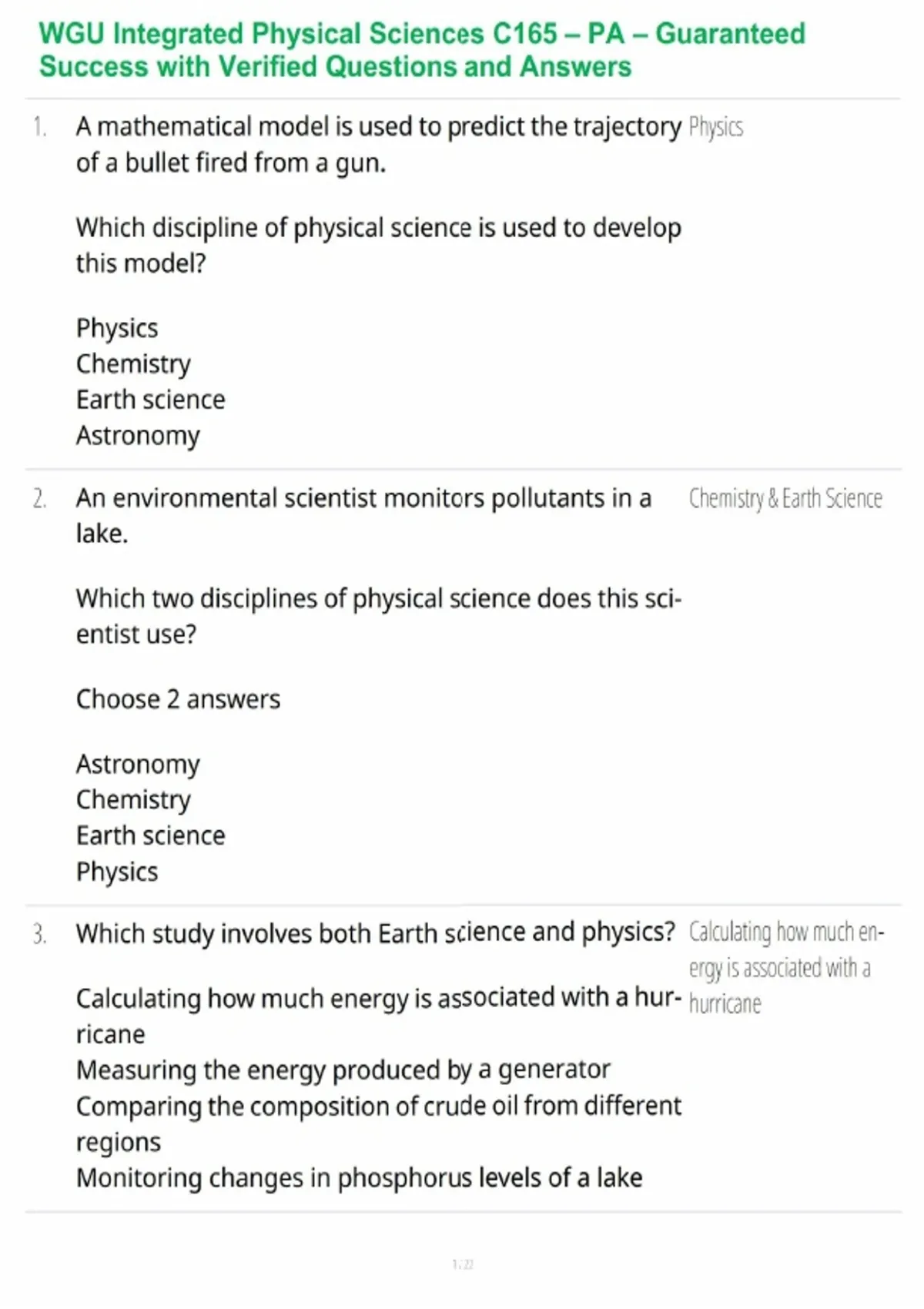
Task: Click question number 3
Action: coord(40,935)
